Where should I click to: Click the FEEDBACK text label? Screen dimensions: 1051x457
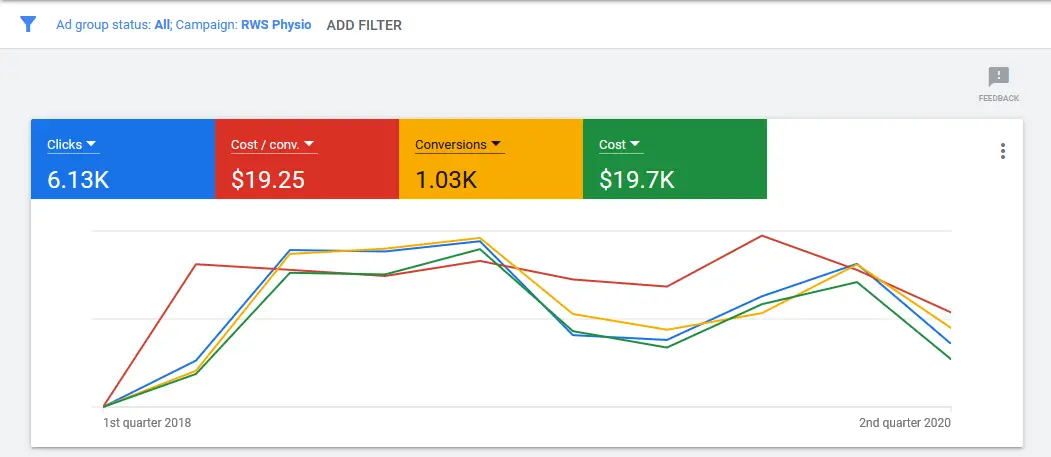point(998,98)
